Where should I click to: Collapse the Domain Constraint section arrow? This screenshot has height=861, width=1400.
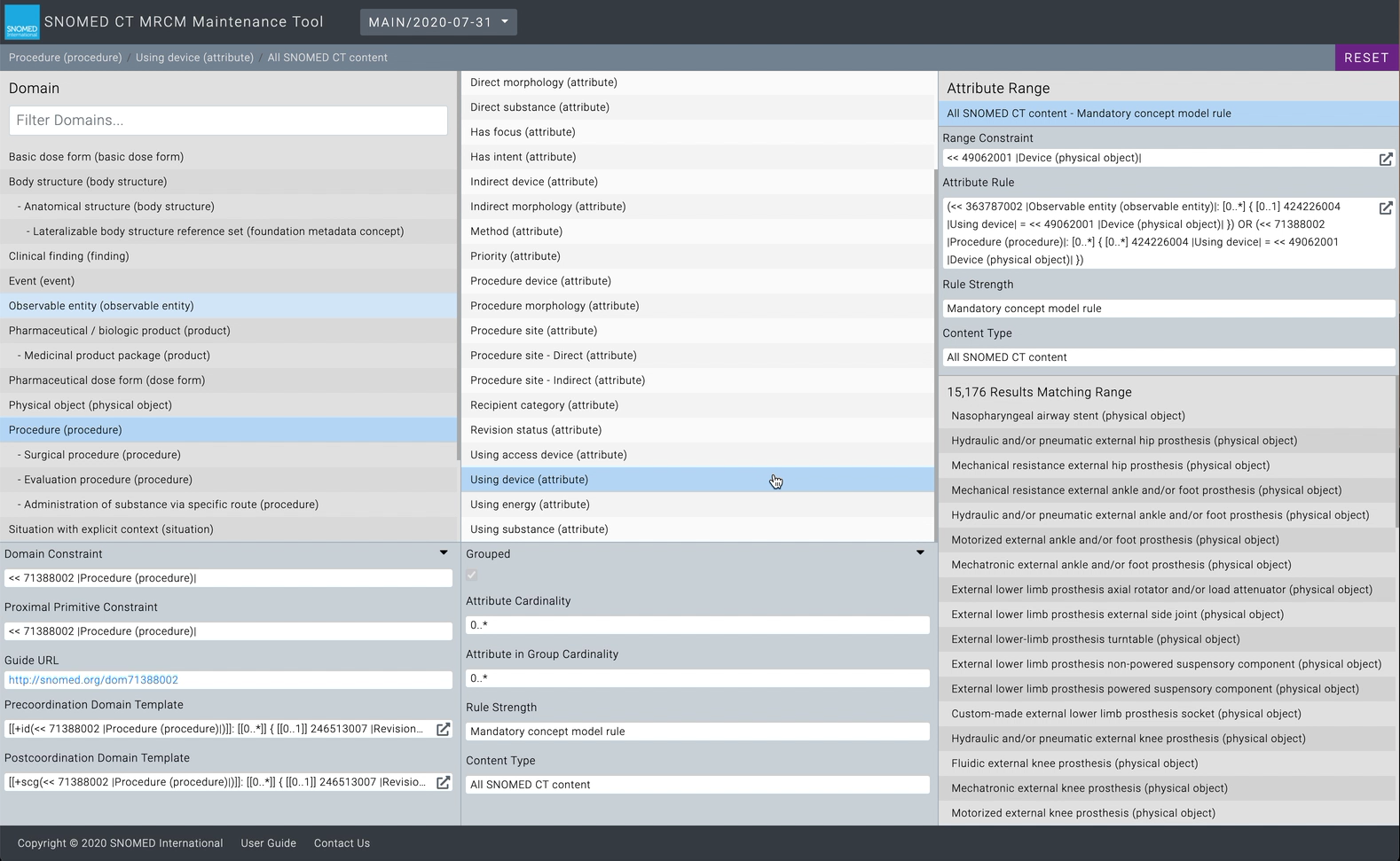tap(444, 553)
